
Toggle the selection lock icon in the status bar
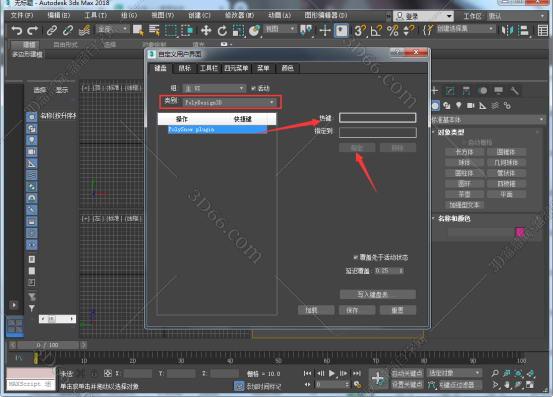pos(93,373)
